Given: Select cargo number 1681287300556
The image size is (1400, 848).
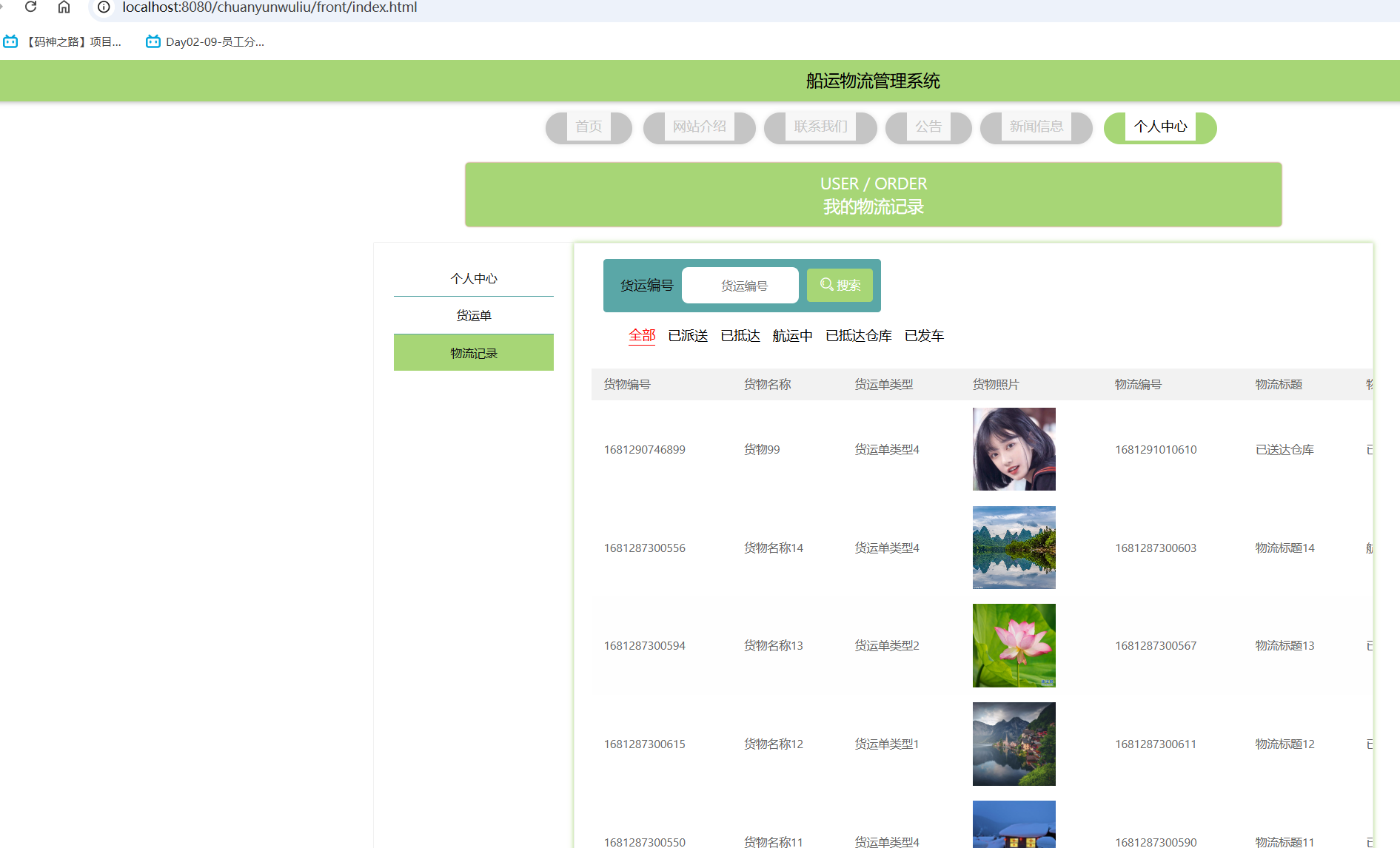Looking at the screenshot, I should coord(645,548).
